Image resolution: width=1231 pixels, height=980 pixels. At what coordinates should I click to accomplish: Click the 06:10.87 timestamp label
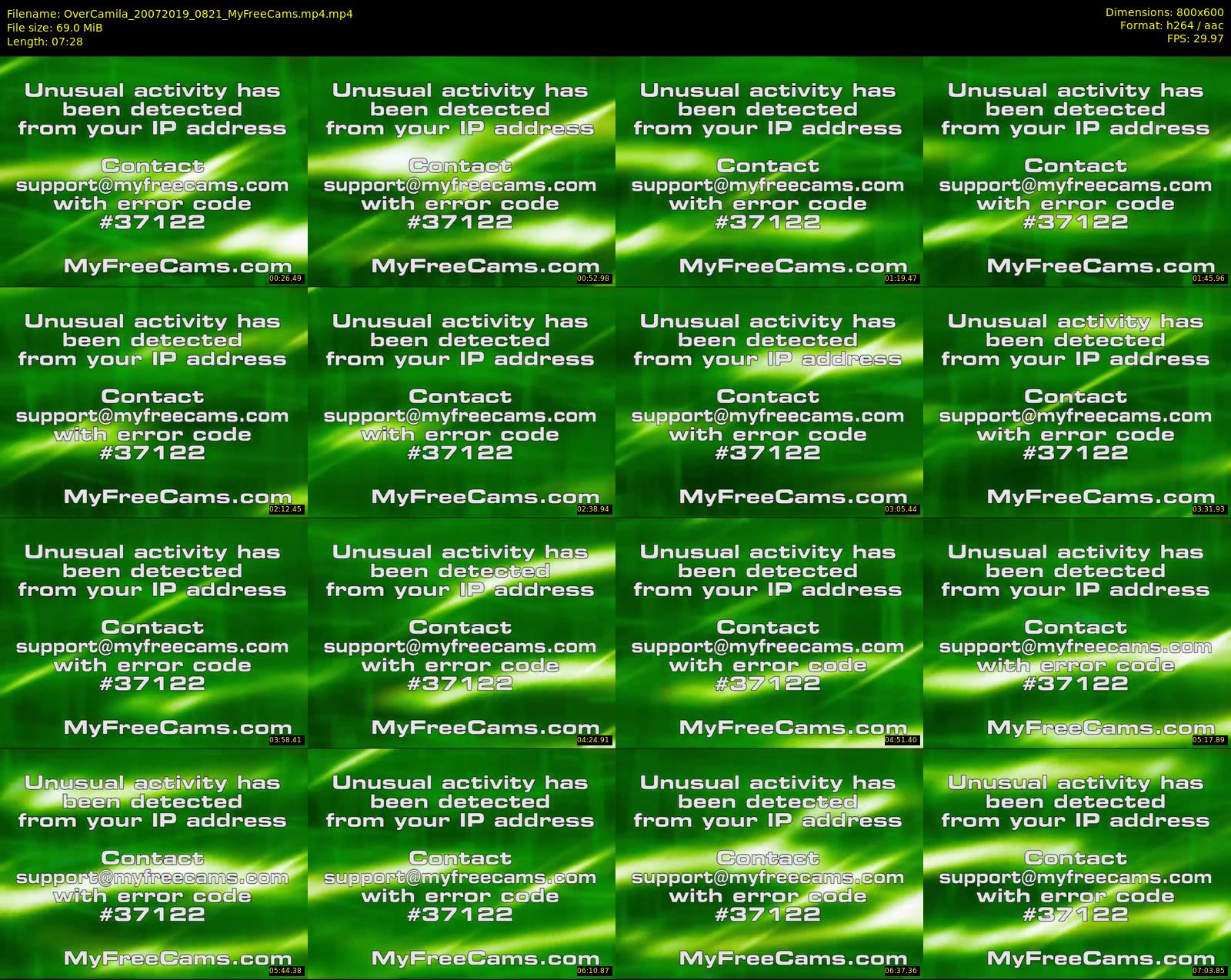click(x=594, y=971)
